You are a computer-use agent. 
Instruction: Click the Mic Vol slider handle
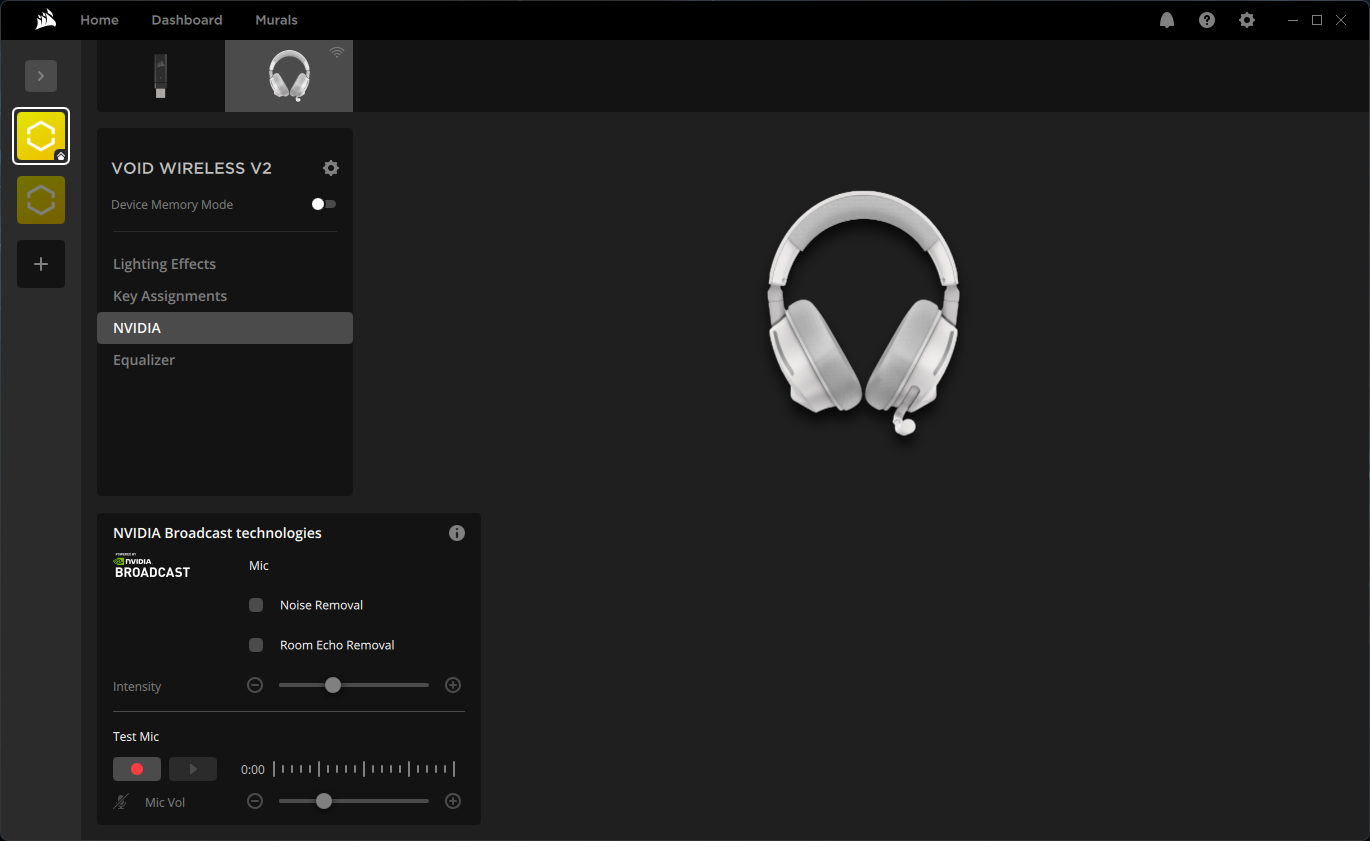pyautogui.click(x=323, y=801)
